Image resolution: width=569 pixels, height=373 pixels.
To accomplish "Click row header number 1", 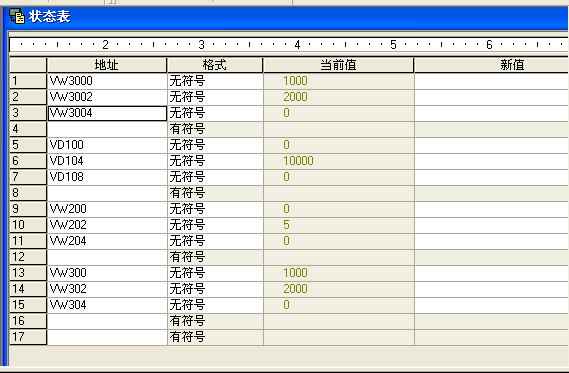I will click(28, 81).
